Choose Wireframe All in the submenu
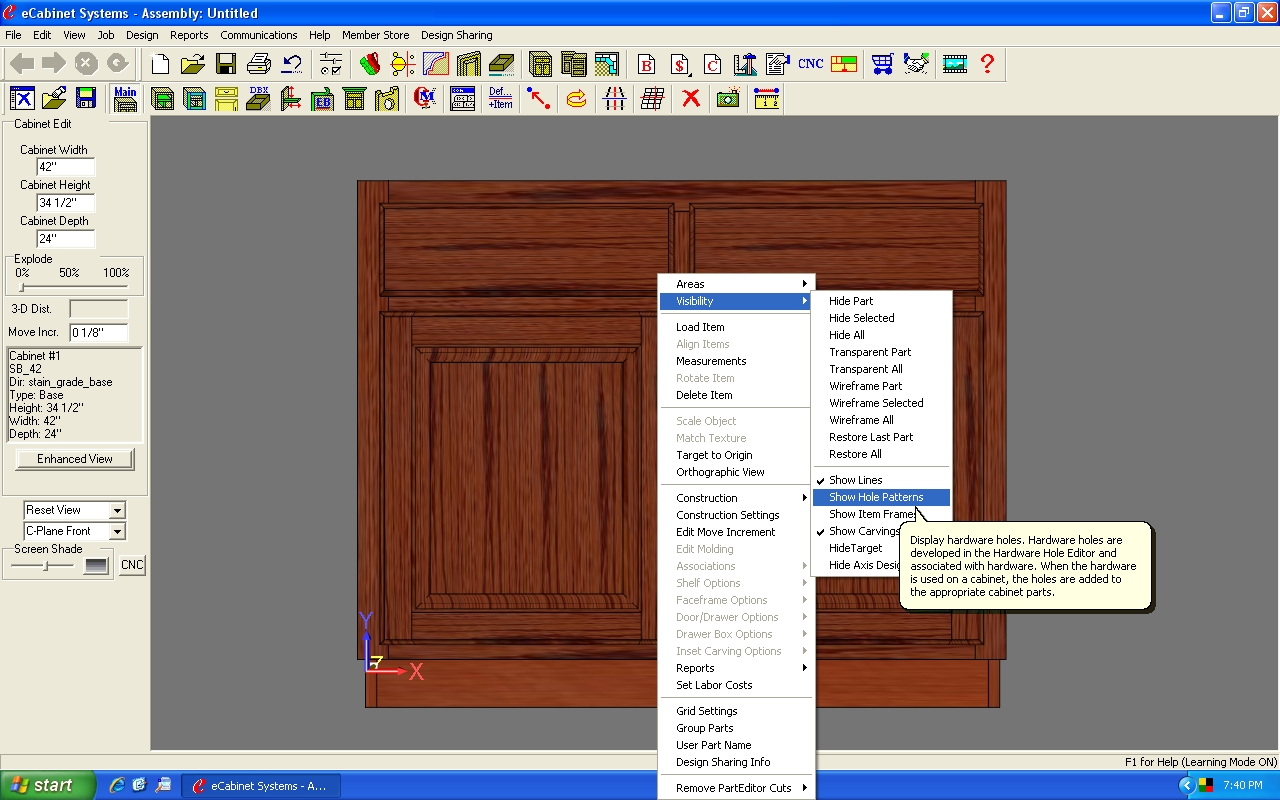The width and height of the screenshot is (1280, 800). click(881, 420)
